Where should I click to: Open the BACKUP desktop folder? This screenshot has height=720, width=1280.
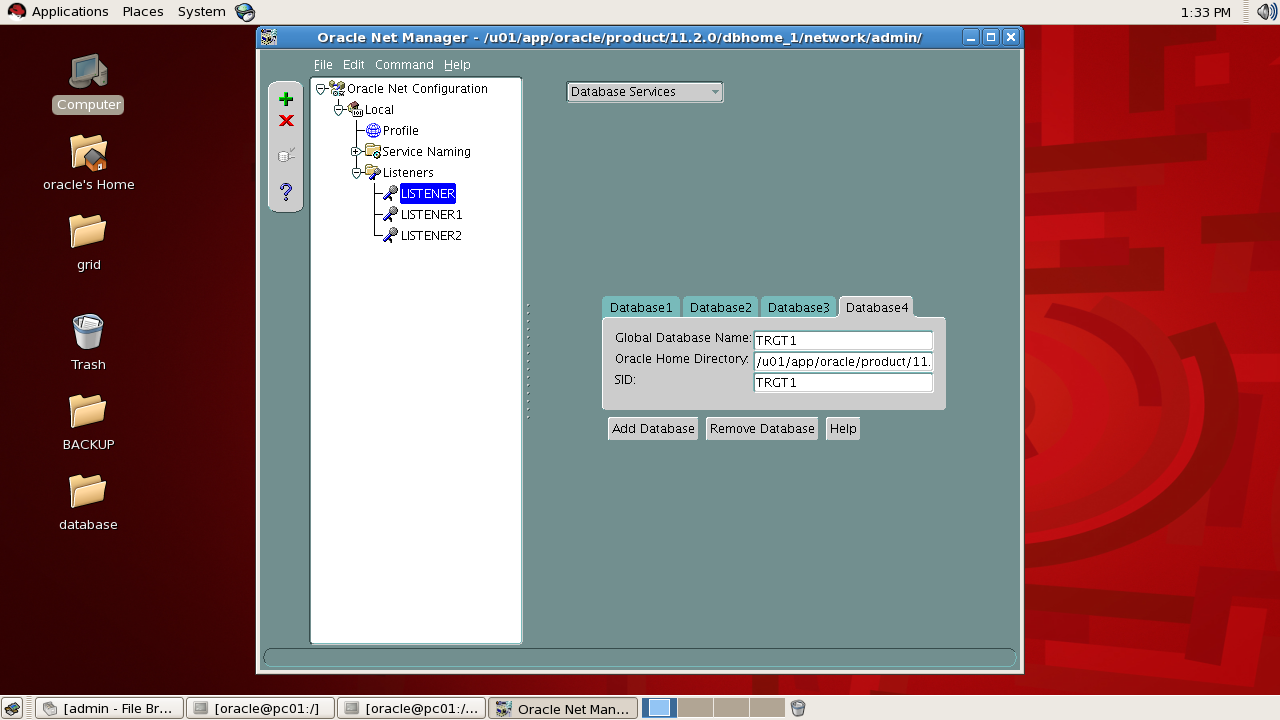pyautogui.click(x=88, y=422)
